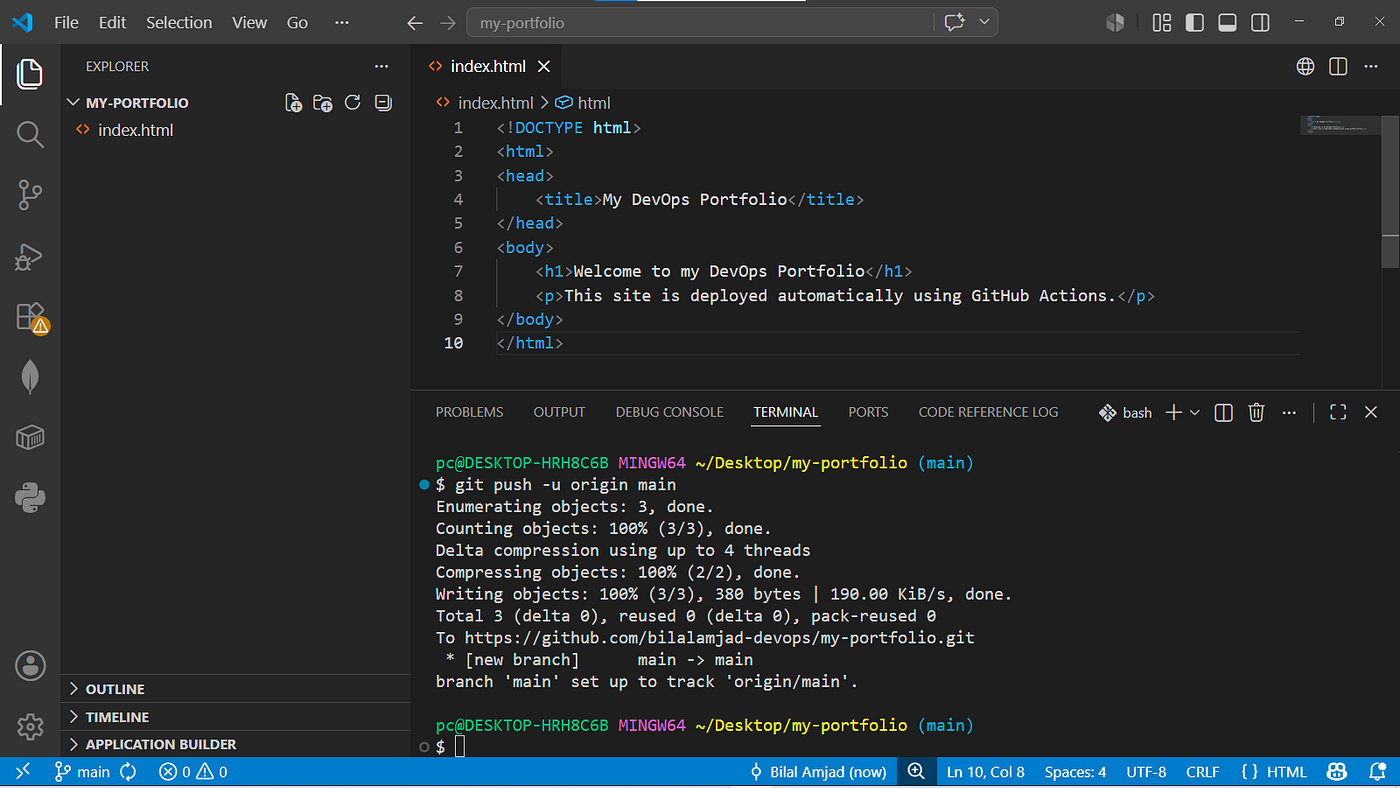Switch to the DEBUG CONSOLE tab
This screenshot has height=788, width=1400.
[x=670, y=412]
